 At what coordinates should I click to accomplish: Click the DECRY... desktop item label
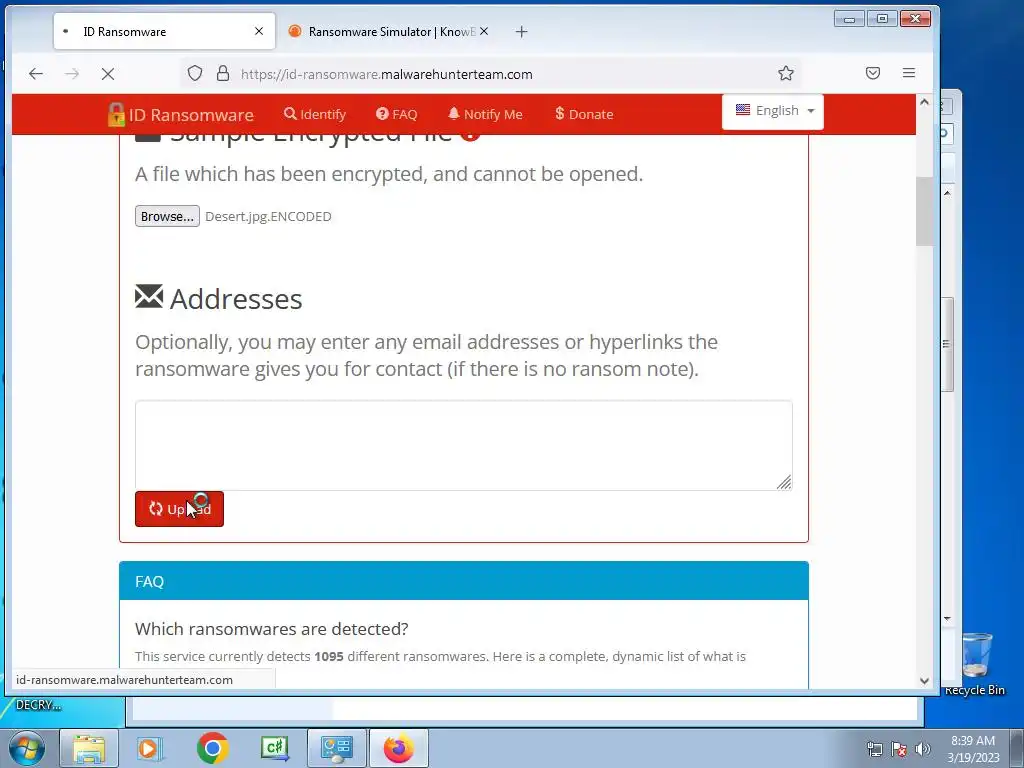click(x=38, y=705)
